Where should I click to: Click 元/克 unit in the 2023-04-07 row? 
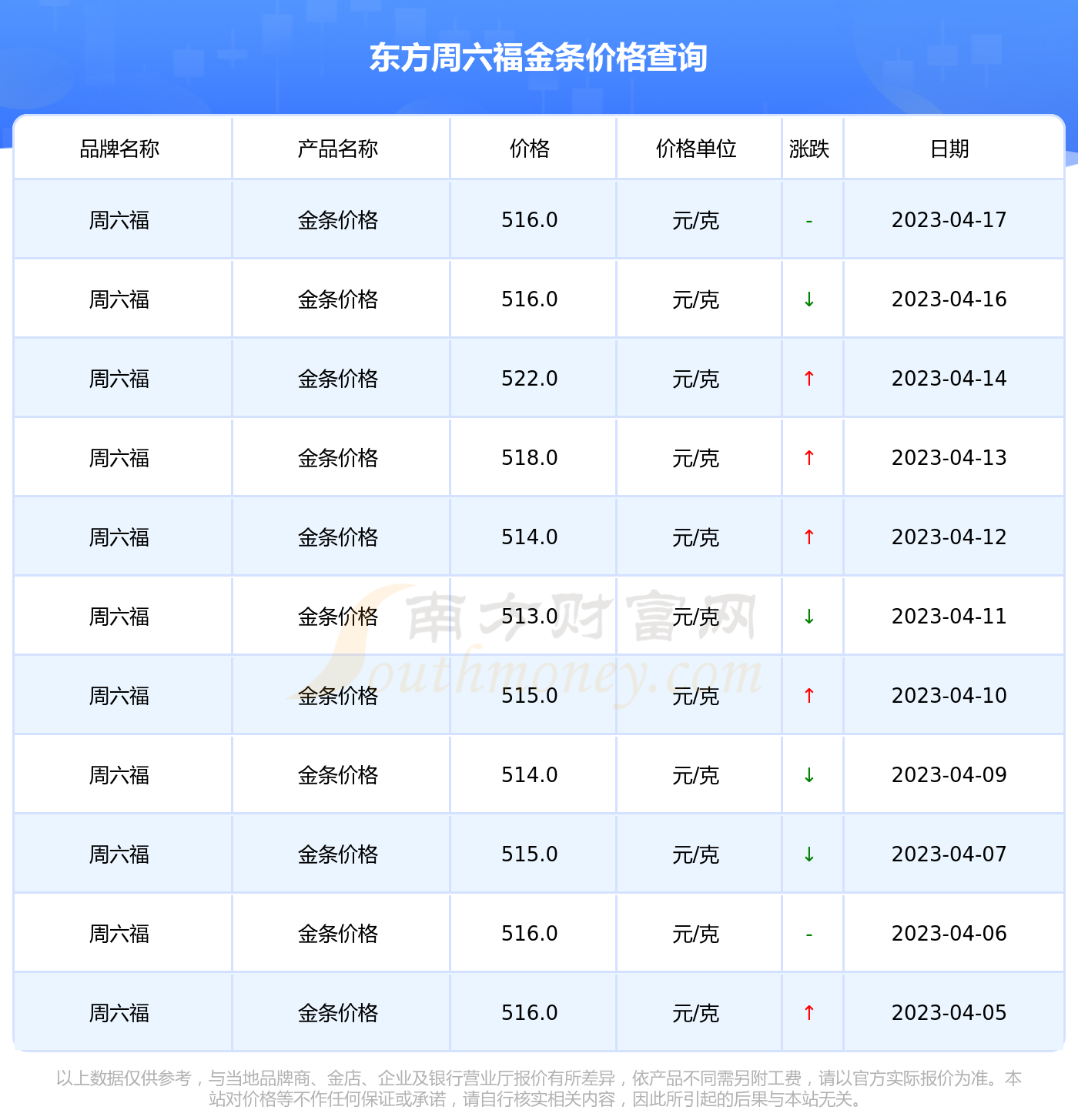pyautogui.click(x=696, y=855)
